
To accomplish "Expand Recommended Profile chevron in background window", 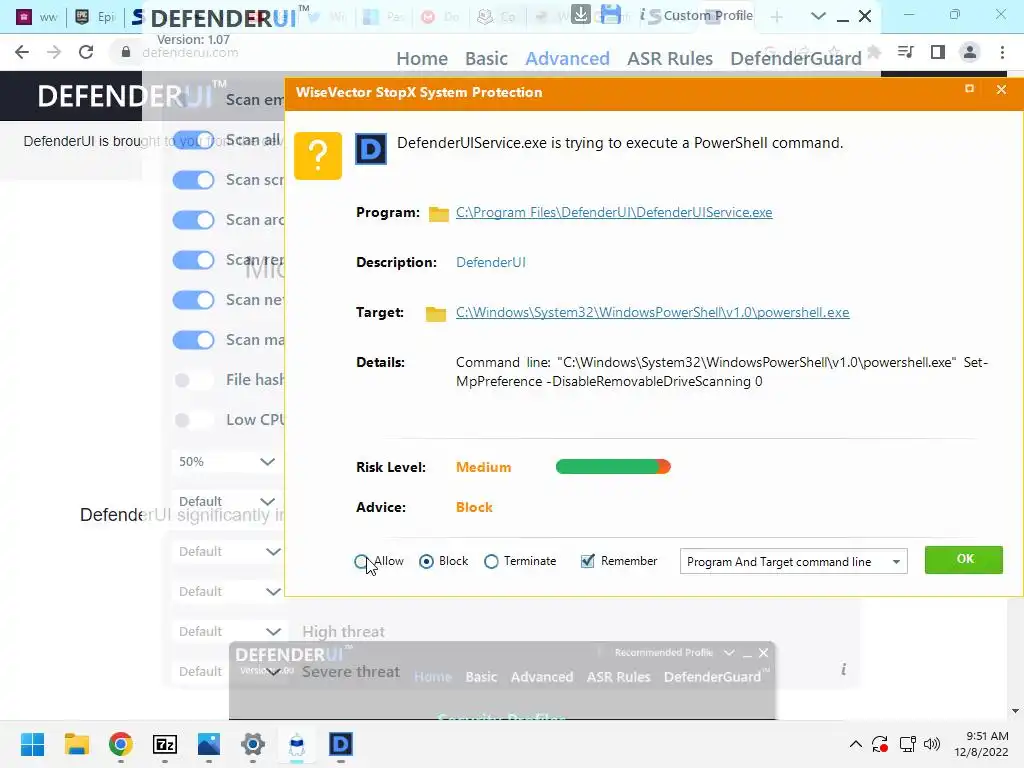I will tap(729, 652).
